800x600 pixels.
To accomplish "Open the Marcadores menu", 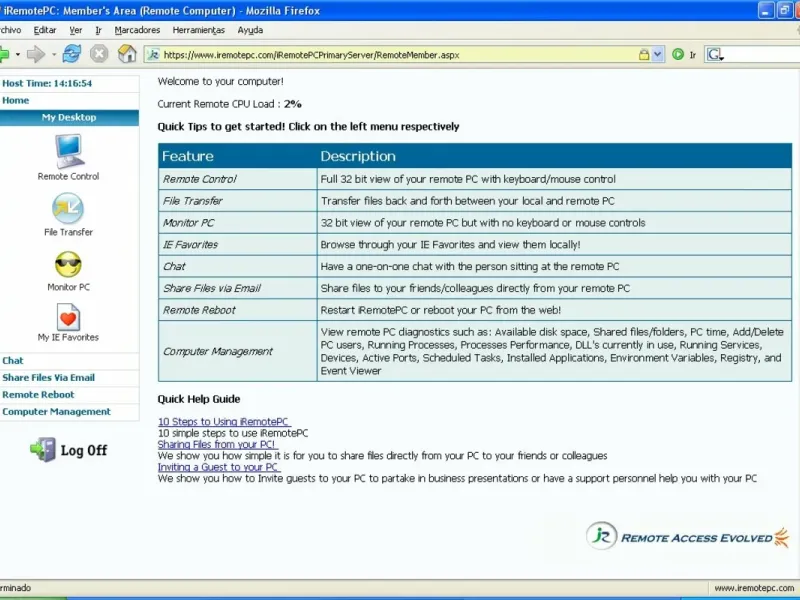I will pos(137,30).
